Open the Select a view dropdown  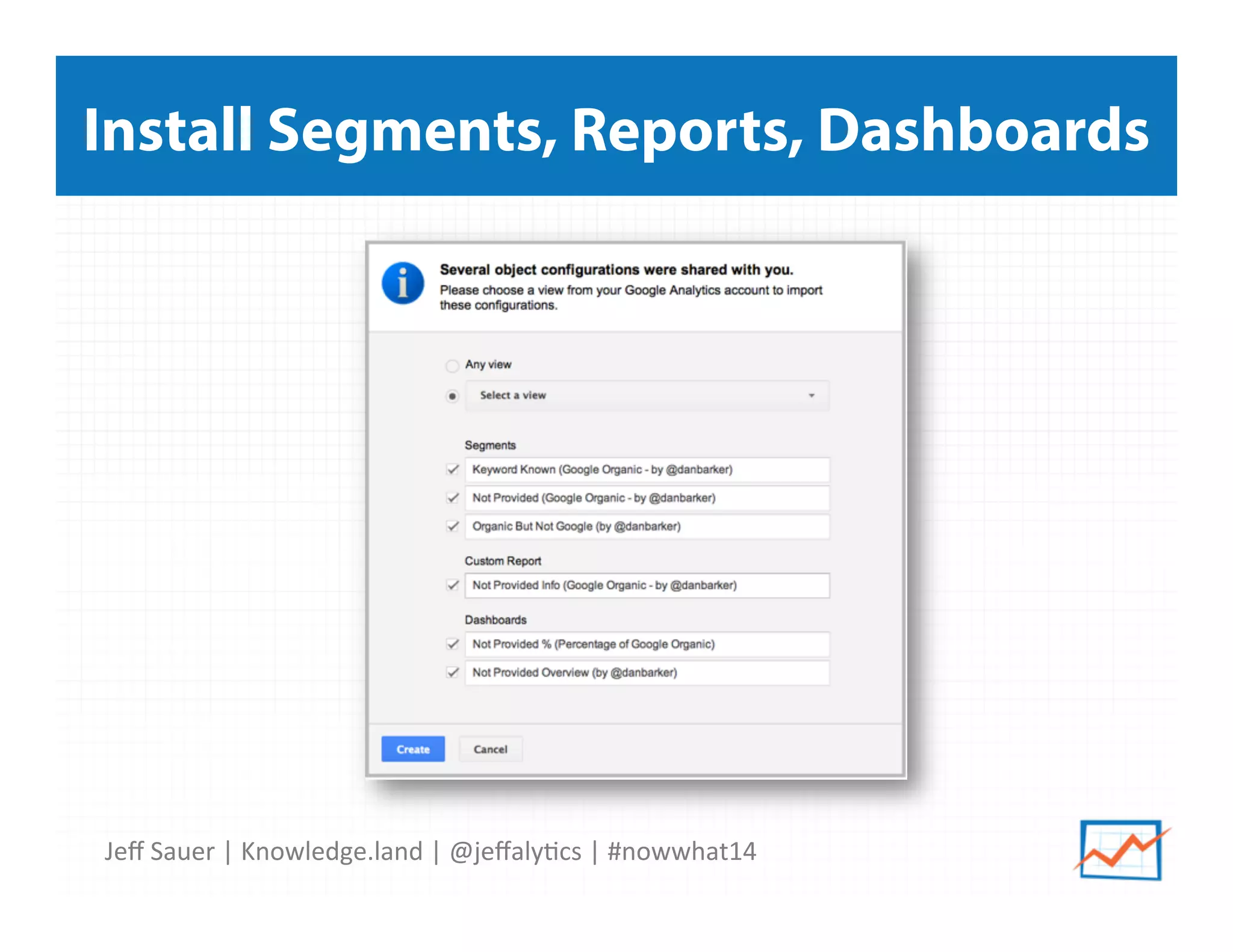pos(647,395)
